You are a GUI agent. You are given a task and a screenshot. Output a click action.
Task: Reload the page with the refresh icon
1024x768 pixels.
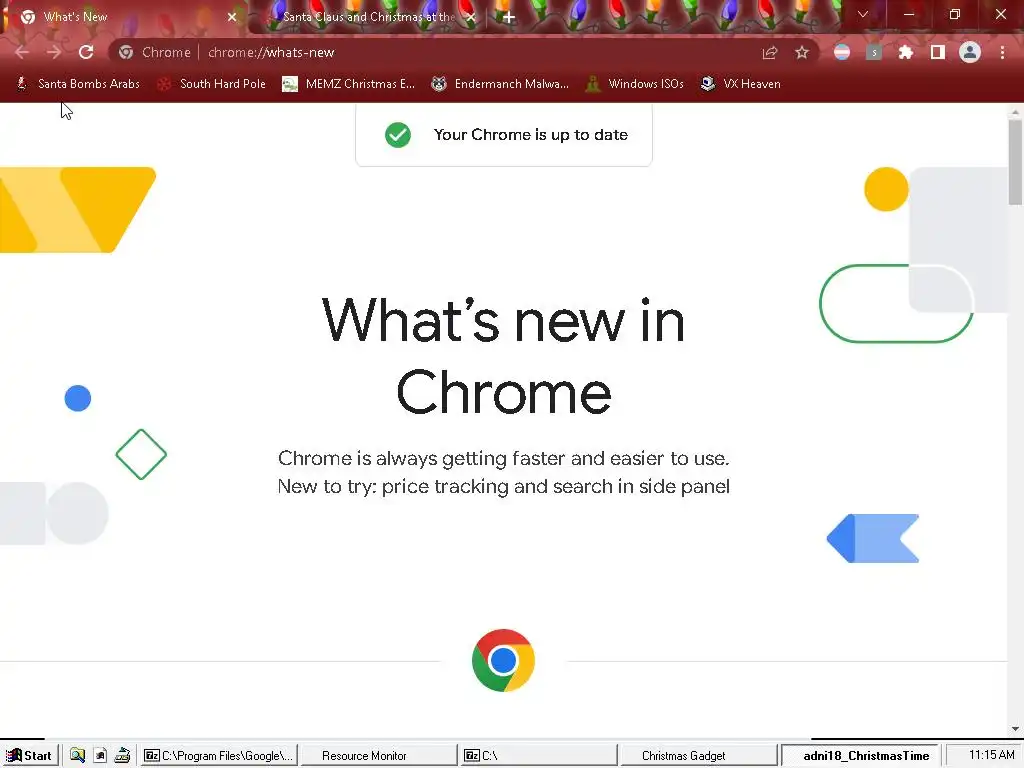86,52
